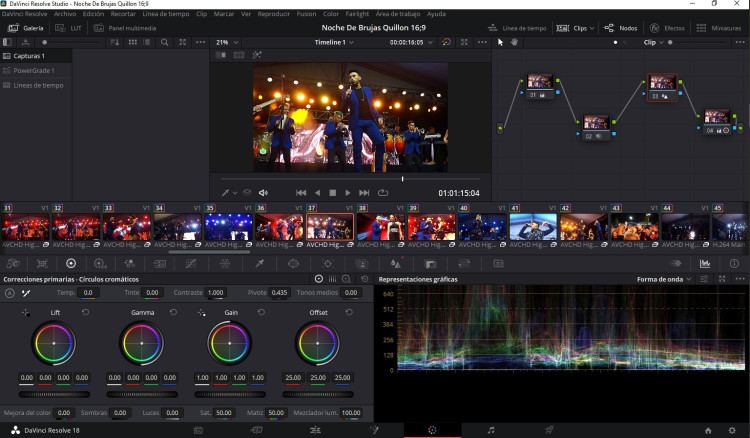The height and width of the screenshot is (438, 750).
Task: Toggle the Línea de tiempo panel
Action: pyautogui.click(x=517, y=28)
